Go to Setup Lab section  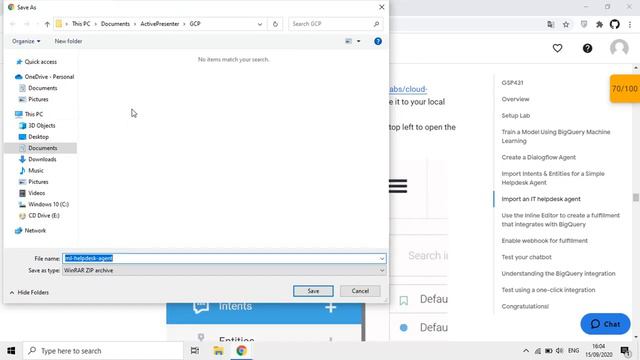(516, 116)
